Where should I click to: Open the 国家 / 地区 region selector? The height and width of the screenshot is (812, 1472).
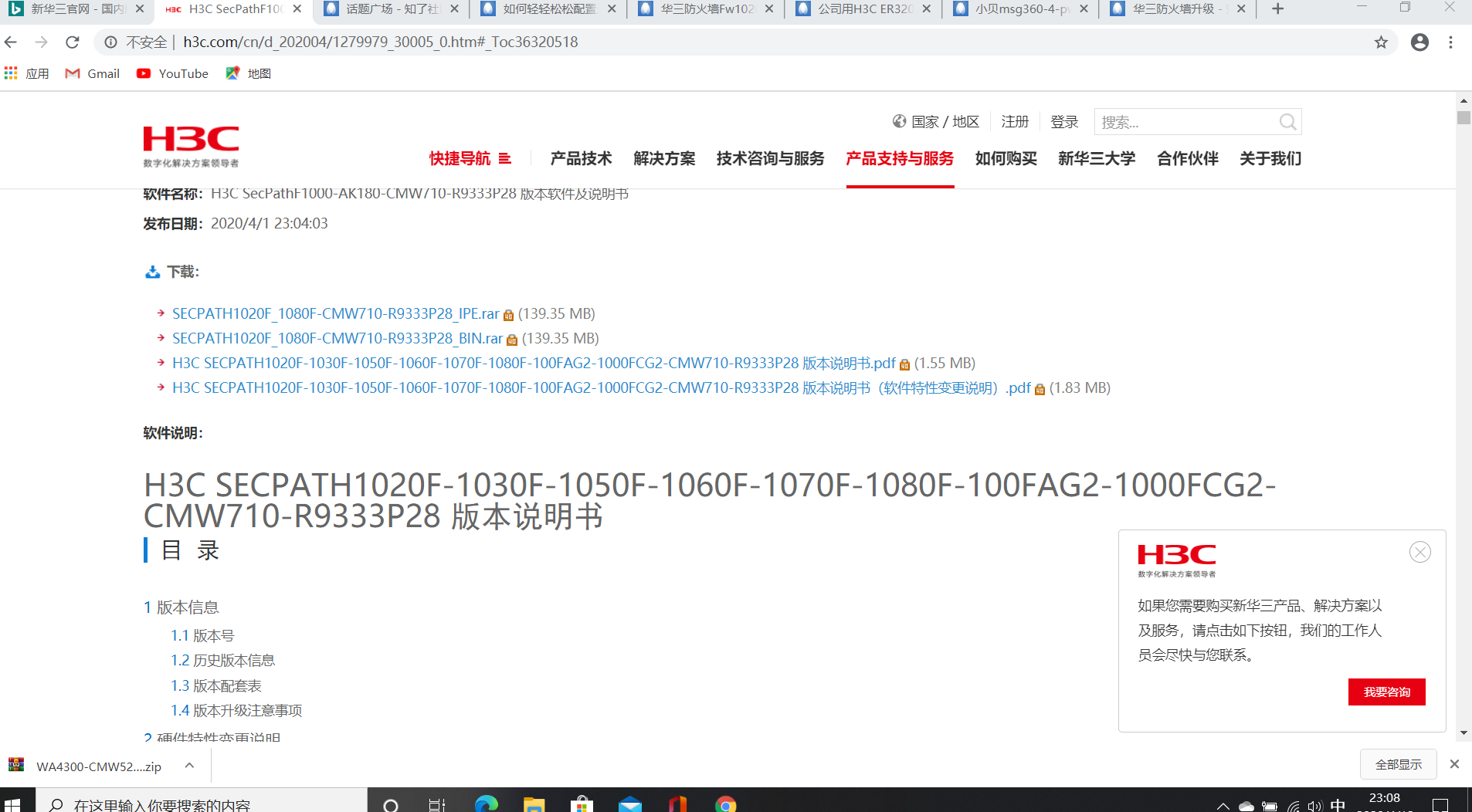(936, 122)
